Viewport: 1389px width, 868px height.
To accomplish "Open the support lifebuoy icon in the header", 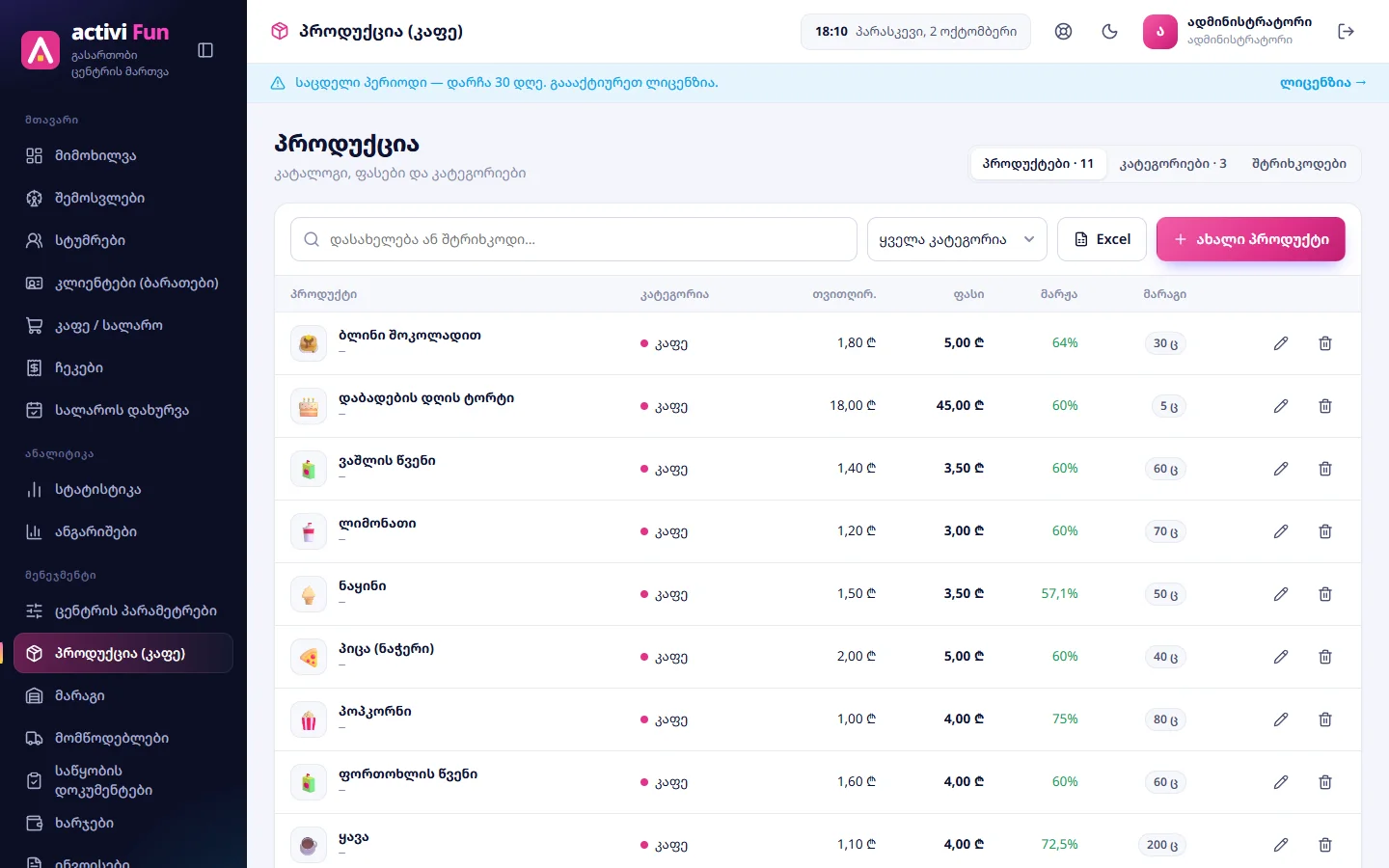I will tap(1063, 32).
